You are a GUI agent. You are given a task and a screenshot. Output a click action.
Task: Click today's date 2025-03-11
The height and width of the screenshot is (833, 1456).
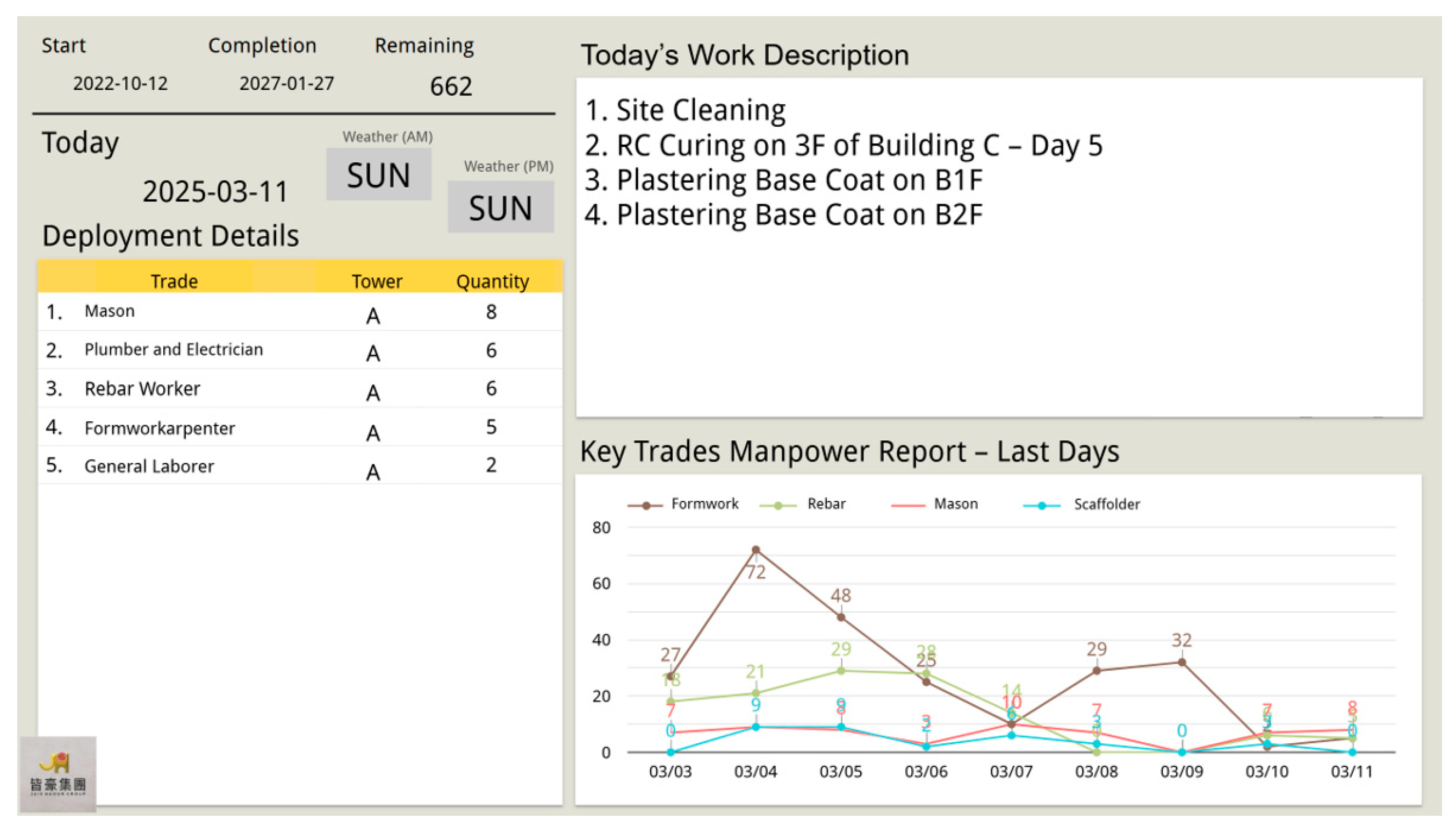(215, 191)
